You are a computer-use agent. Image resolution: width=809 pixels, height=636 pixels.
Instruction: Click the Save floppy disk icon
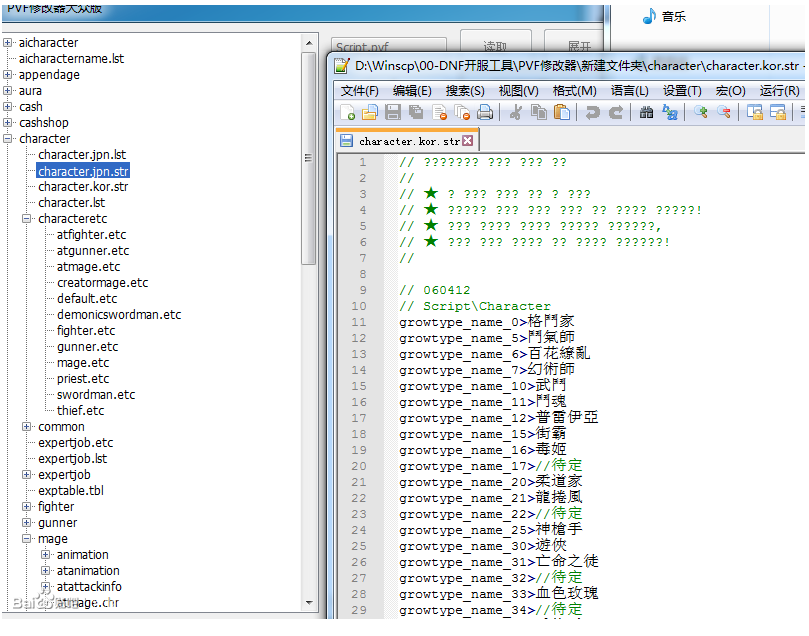click(x=393, y=112)
